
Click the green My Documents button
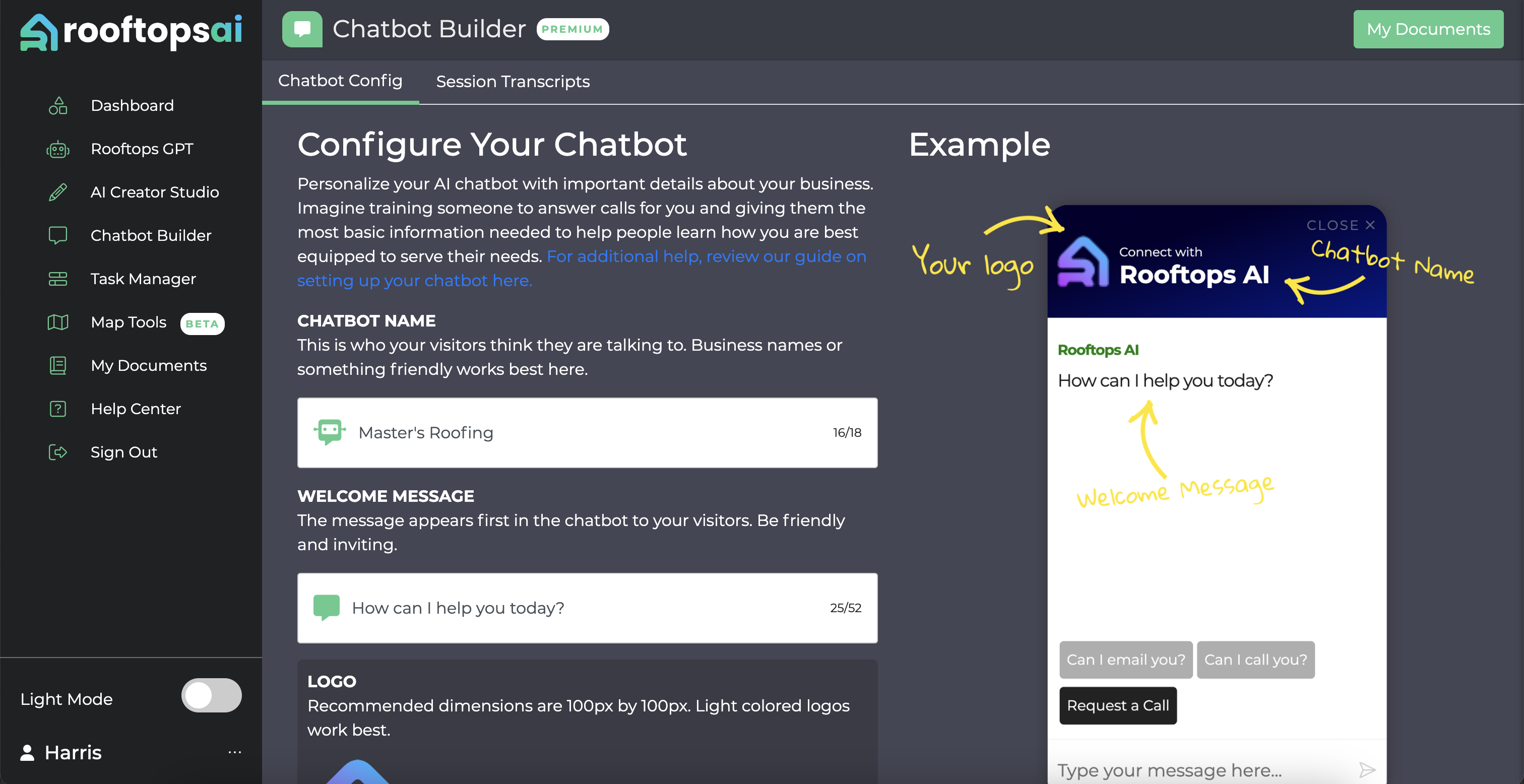coord(1428,29)
